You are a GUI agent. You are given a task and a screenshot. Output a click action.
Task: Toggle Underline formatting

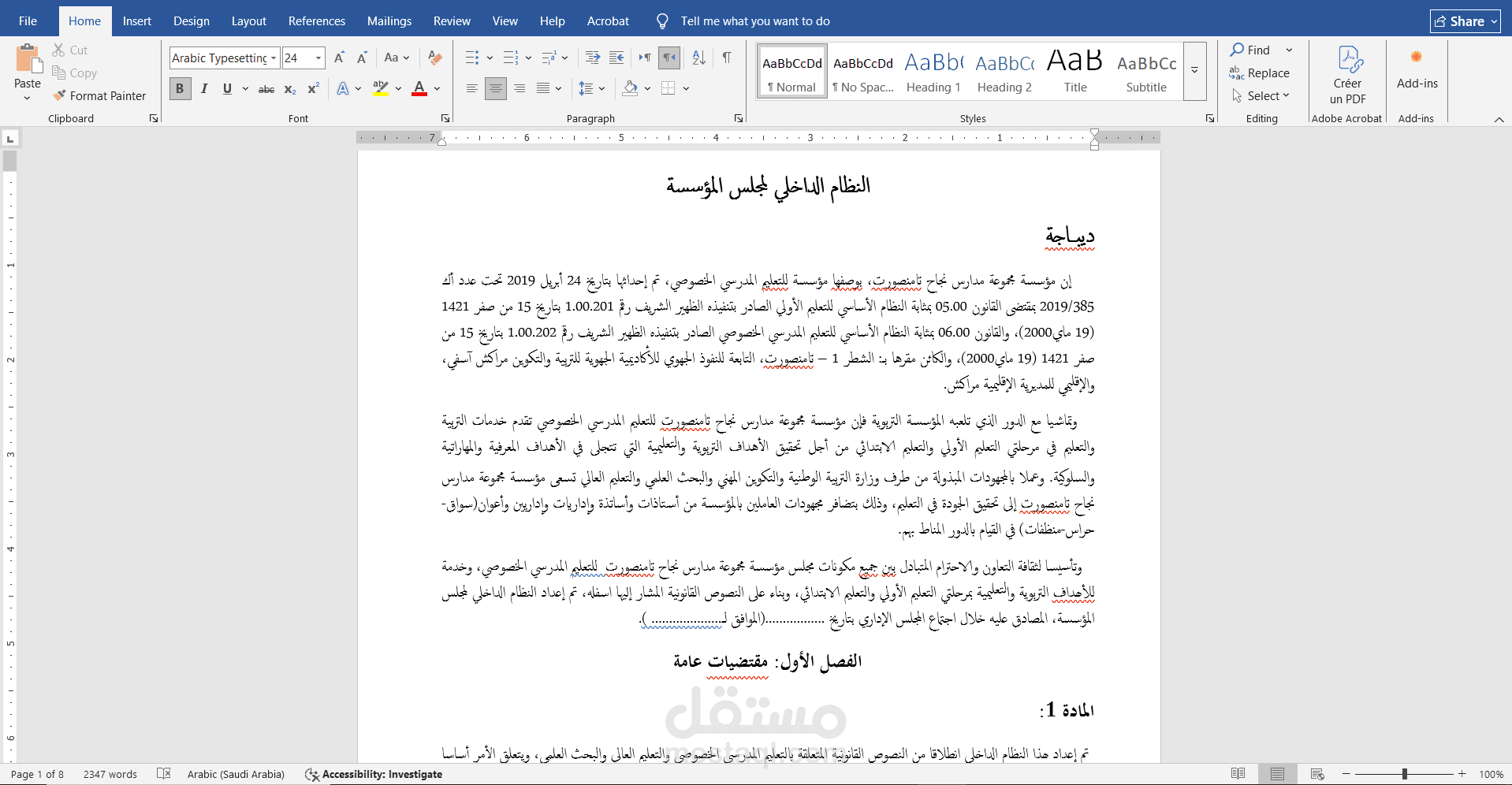227,88
